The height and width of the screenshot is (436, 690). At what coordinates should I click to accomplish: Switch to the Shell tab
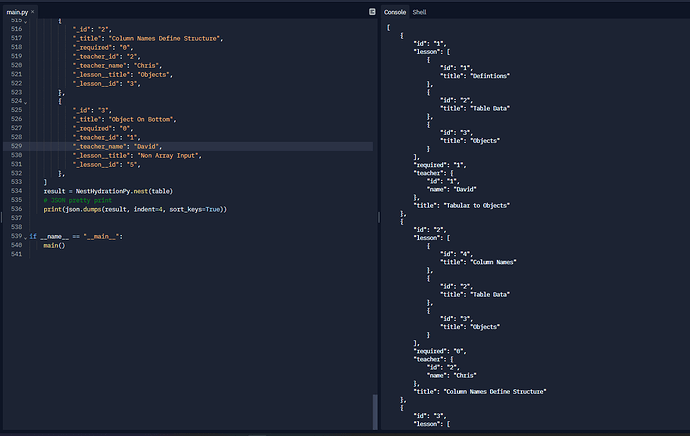[x=419, y=12]
